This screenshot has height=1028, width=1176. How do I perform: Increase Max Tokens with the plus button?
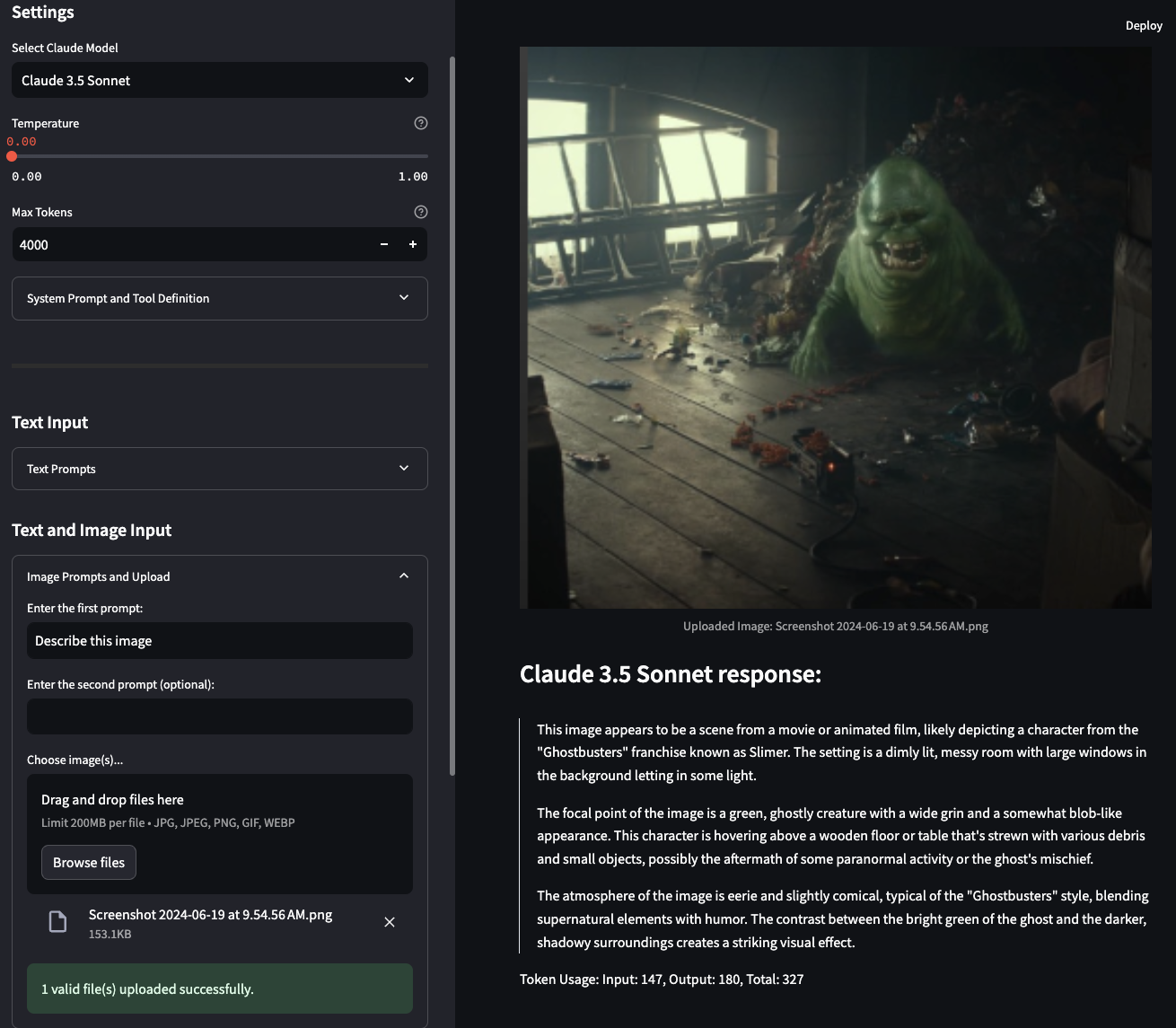coord(413,244)
